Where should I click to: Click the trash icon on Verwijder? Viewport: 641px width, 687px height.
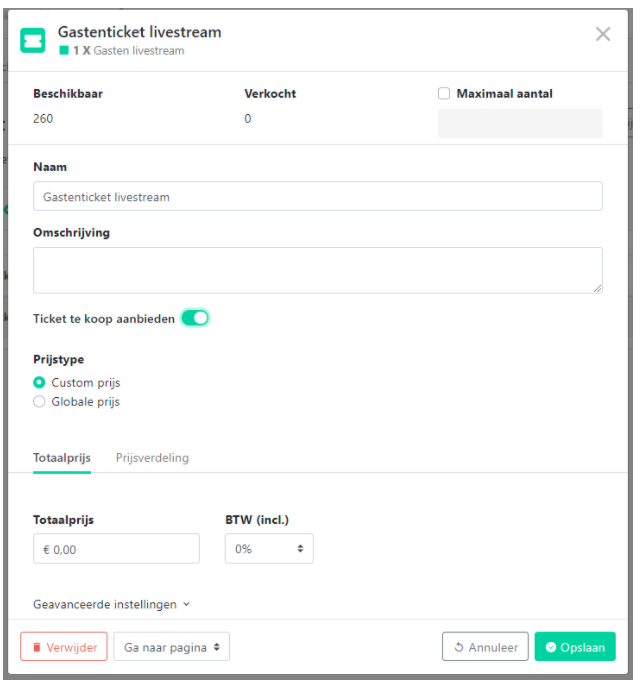click(37, 647)
